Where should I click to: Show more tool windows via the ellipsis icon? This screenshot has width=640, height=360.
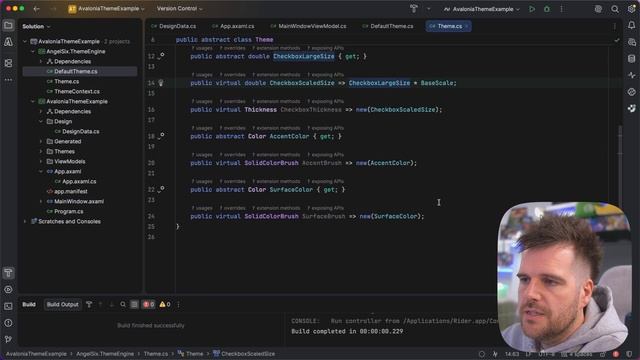8,80
